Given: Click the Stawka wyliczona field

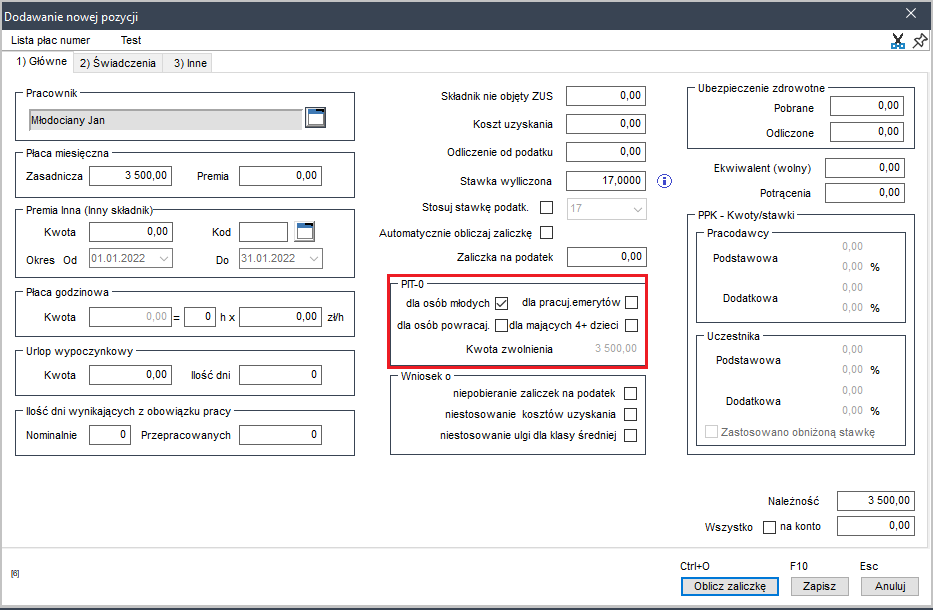Looking at the screenshot, I should pos(606,180).
